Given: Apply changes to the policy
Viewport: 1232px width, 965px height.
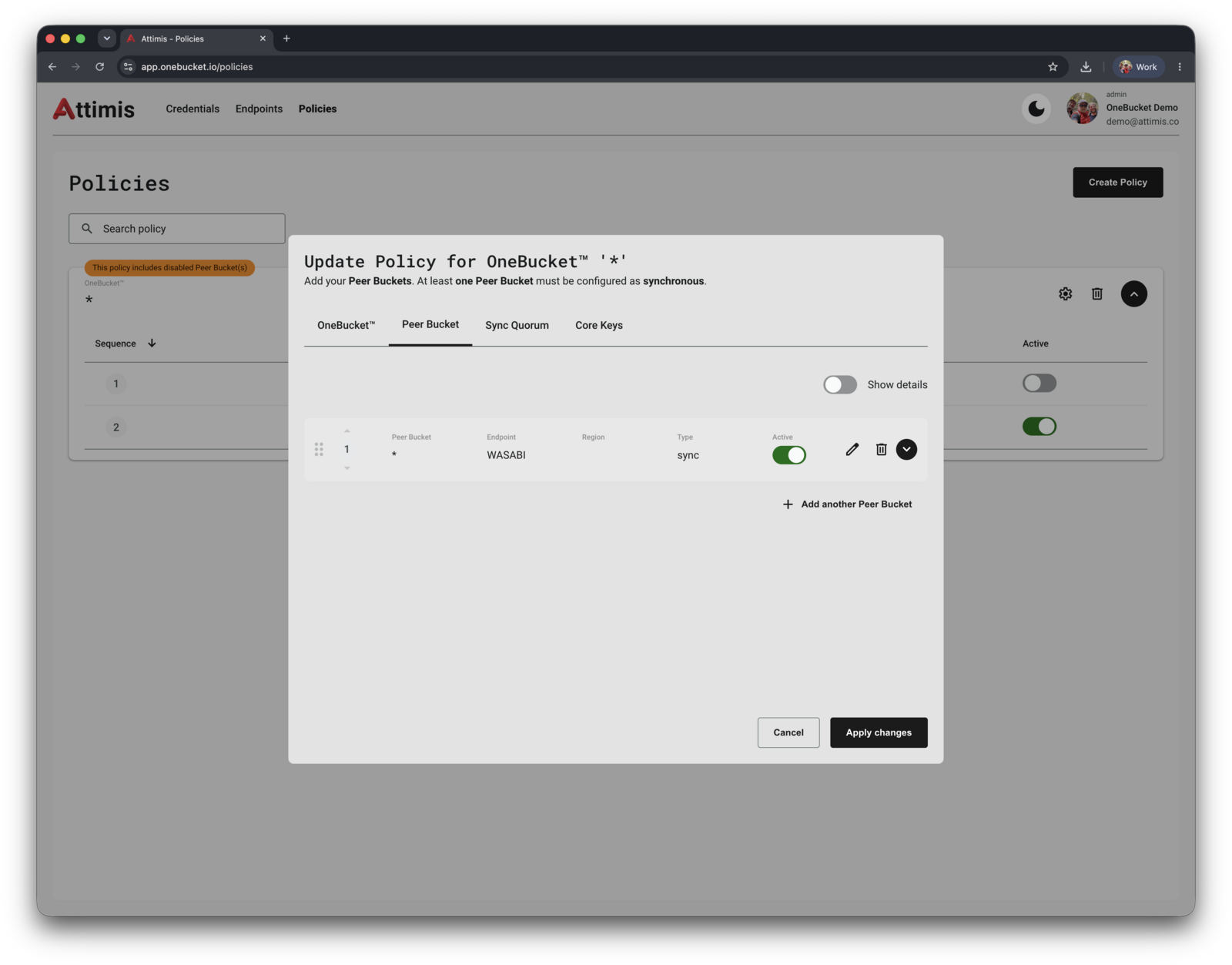Looking at the screenshot, I should click(878, 732).
